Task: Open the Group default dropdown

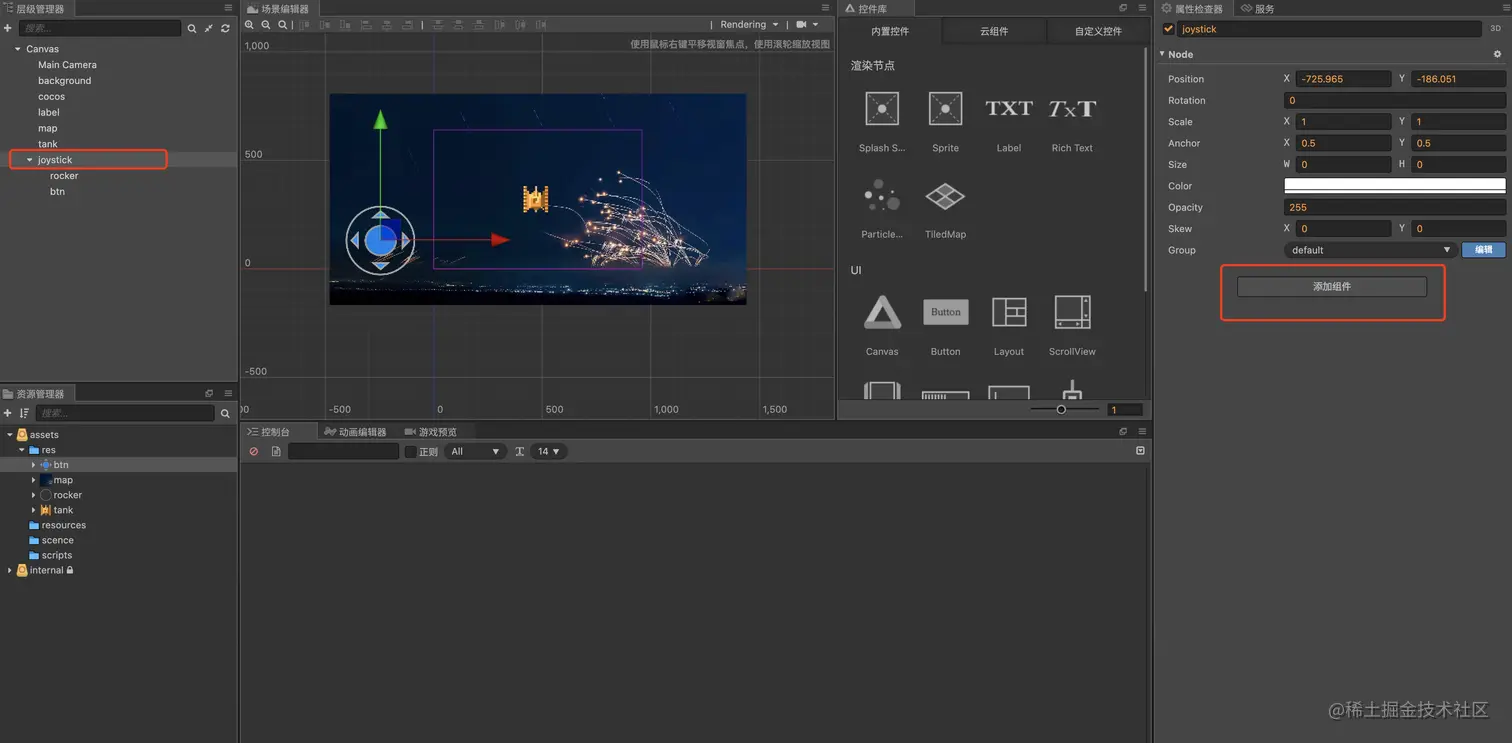Action: click(x=1370, y=250)
